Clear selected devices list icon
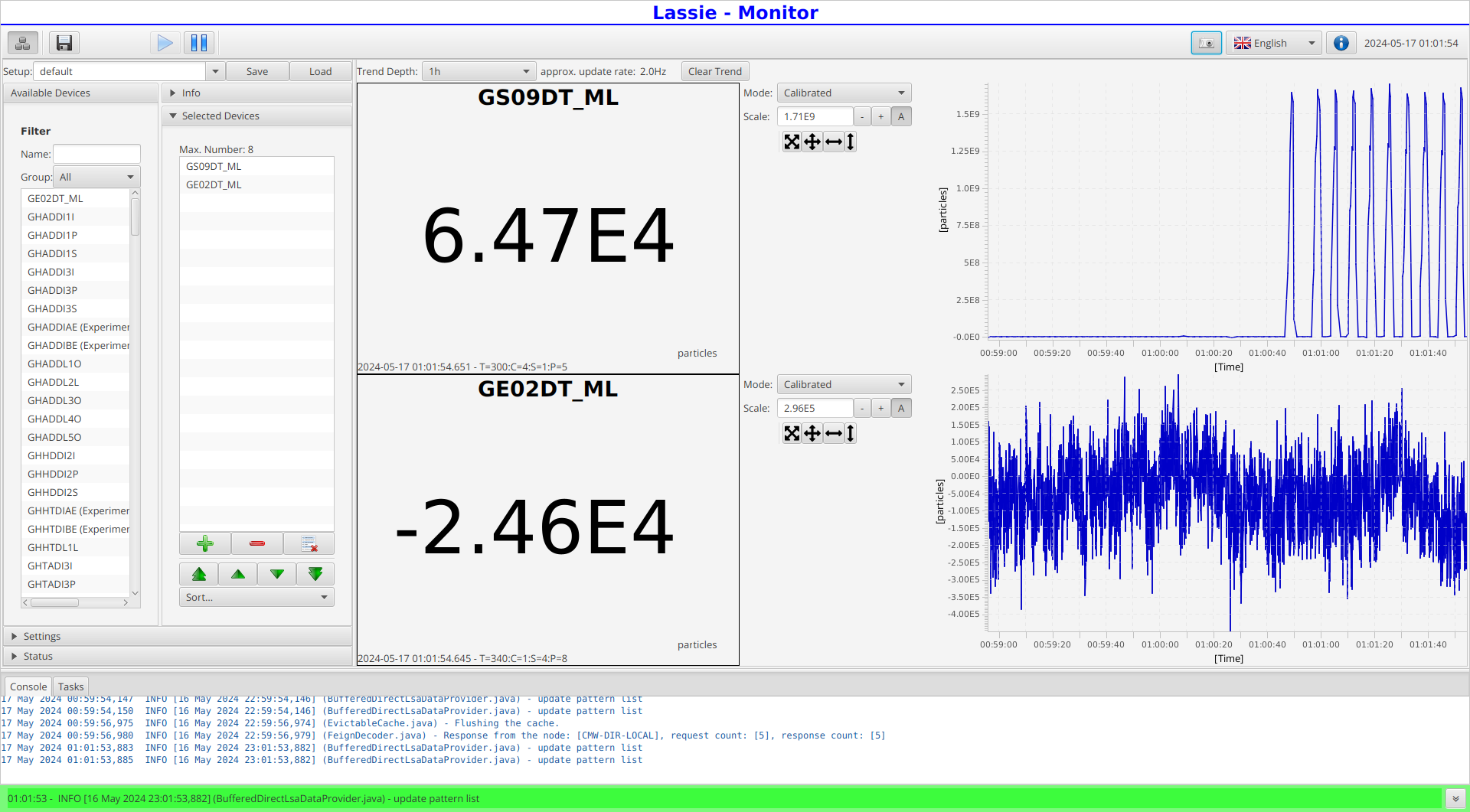The width and height of the screenshot is (1470, 812). pos(309,543)
